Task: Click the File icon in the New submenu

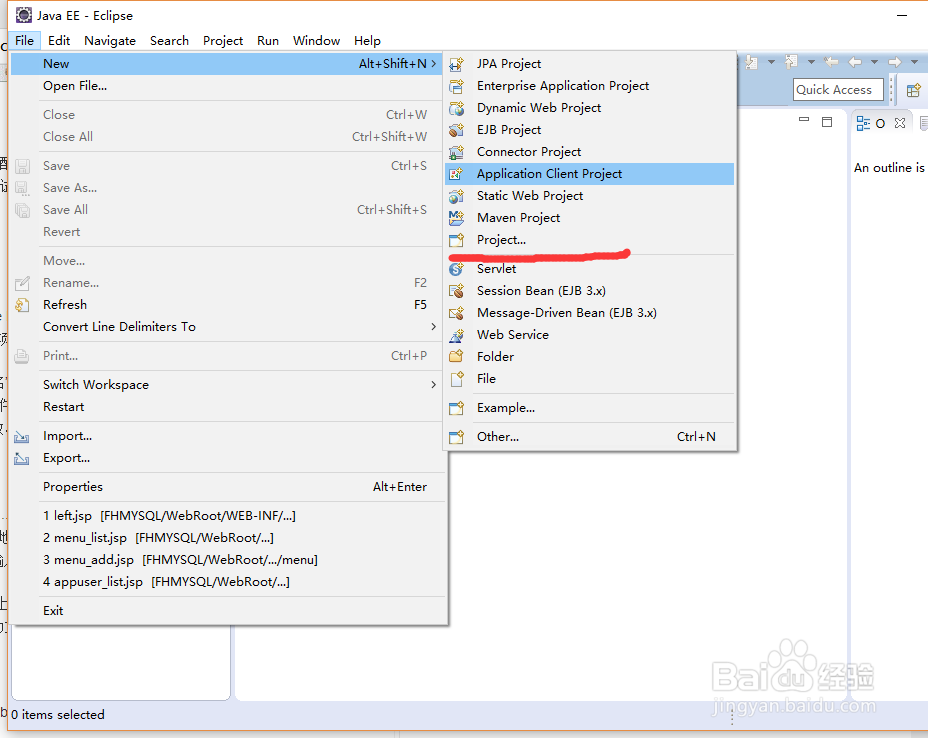Action: click(456, 379)
